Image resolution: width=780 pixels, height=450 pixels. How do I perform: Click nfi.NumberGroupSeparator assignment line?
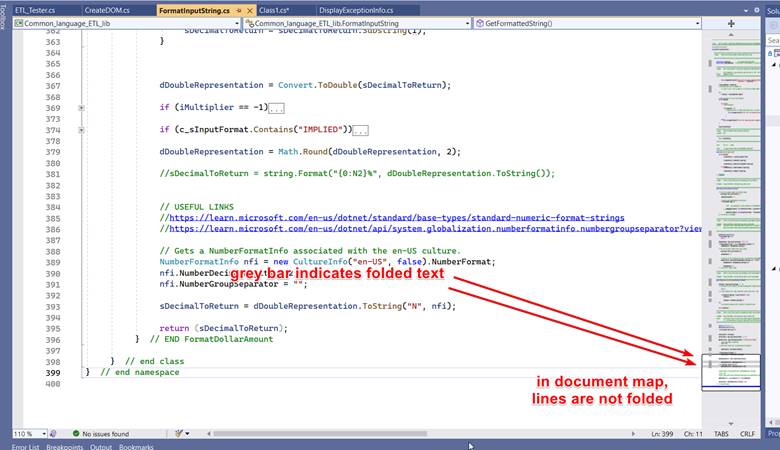[x=233, y=284]
